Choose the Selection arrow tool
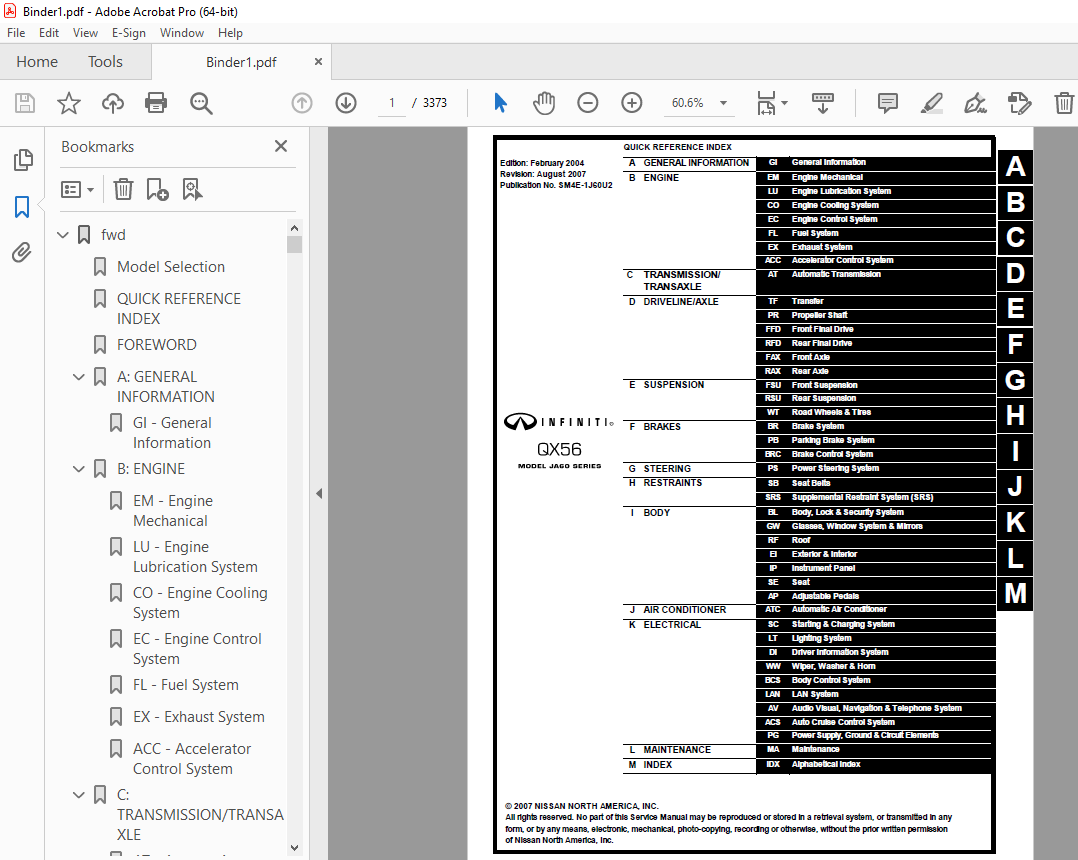 [x=500, y=103]
